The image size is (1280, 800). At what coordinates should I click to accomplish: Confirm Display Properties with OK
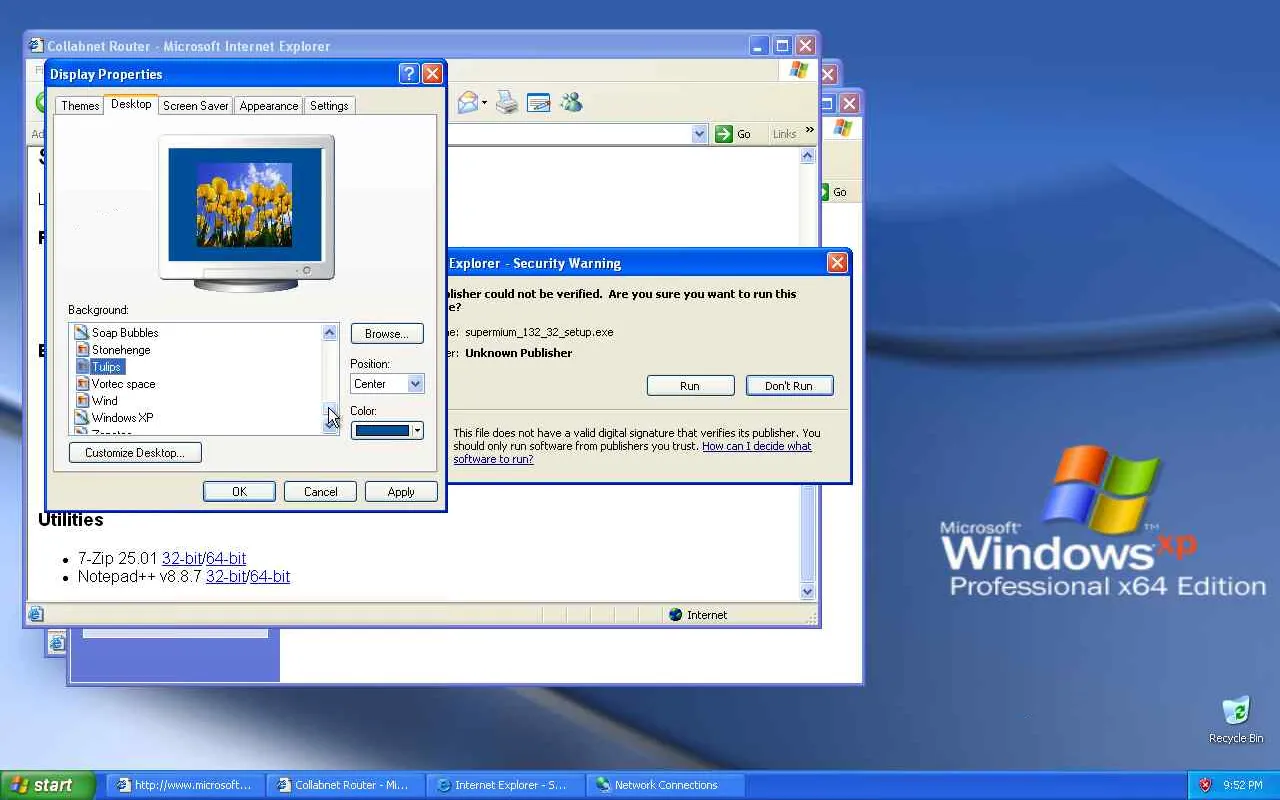[239, 492]
